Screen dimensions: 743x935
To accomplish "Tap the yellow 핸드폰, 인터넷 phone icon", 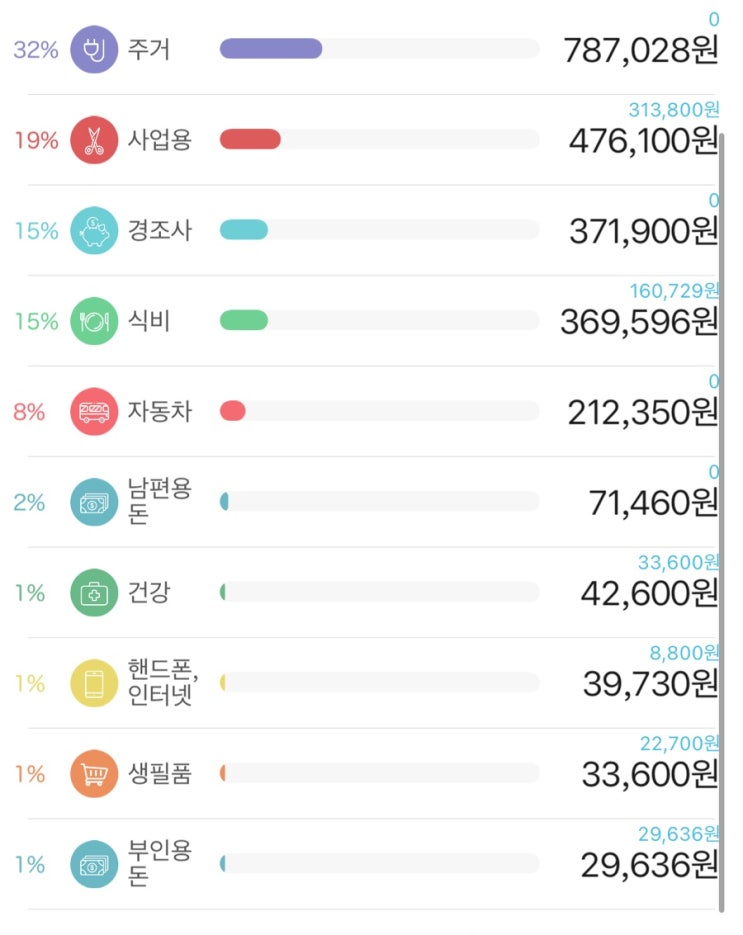I will coord(94,683).
